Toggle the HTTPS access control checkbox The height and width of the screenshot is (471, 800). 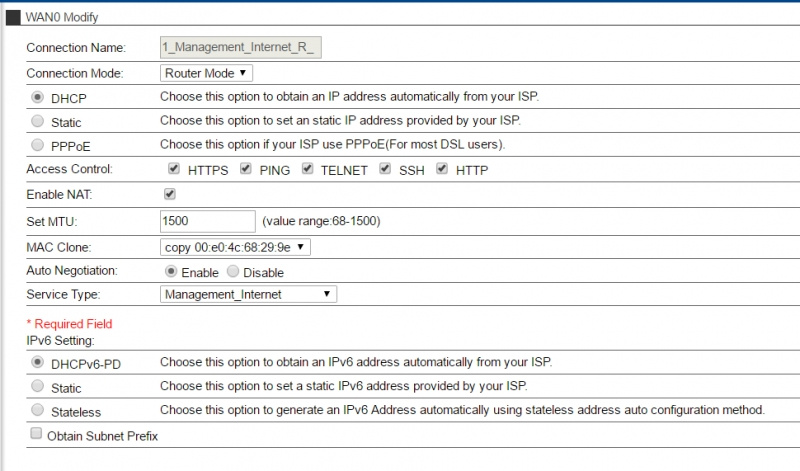coord(174,169)
